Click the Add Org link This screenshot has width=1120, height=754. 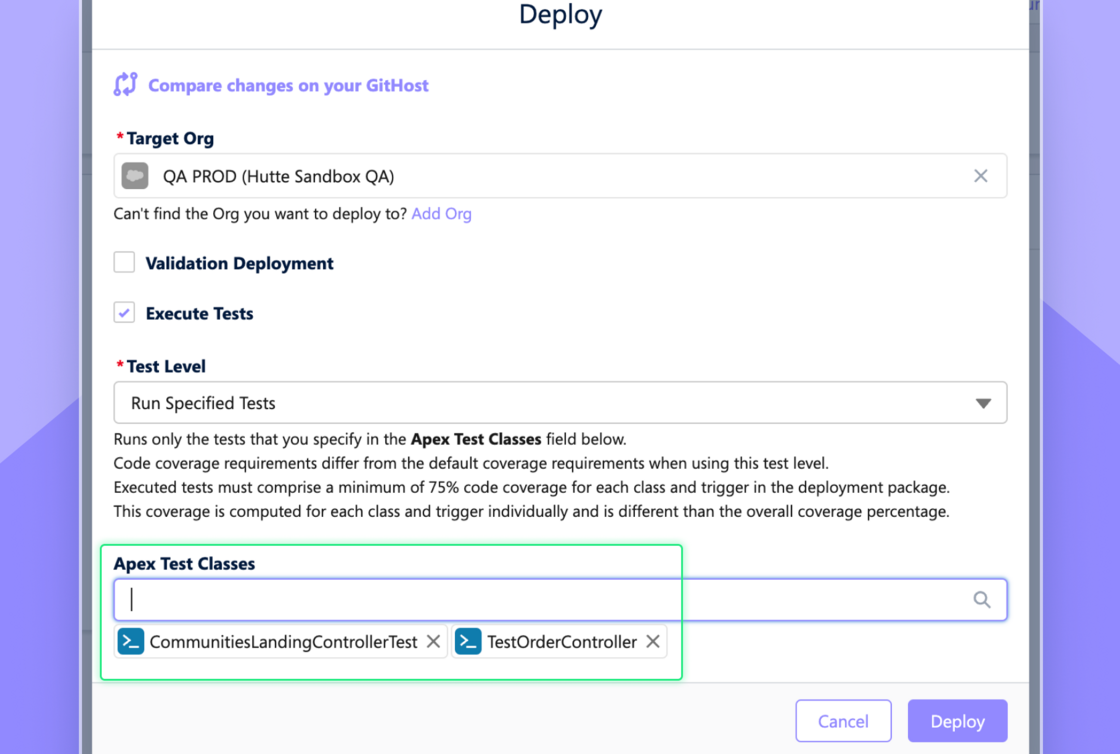pos(441,214)
